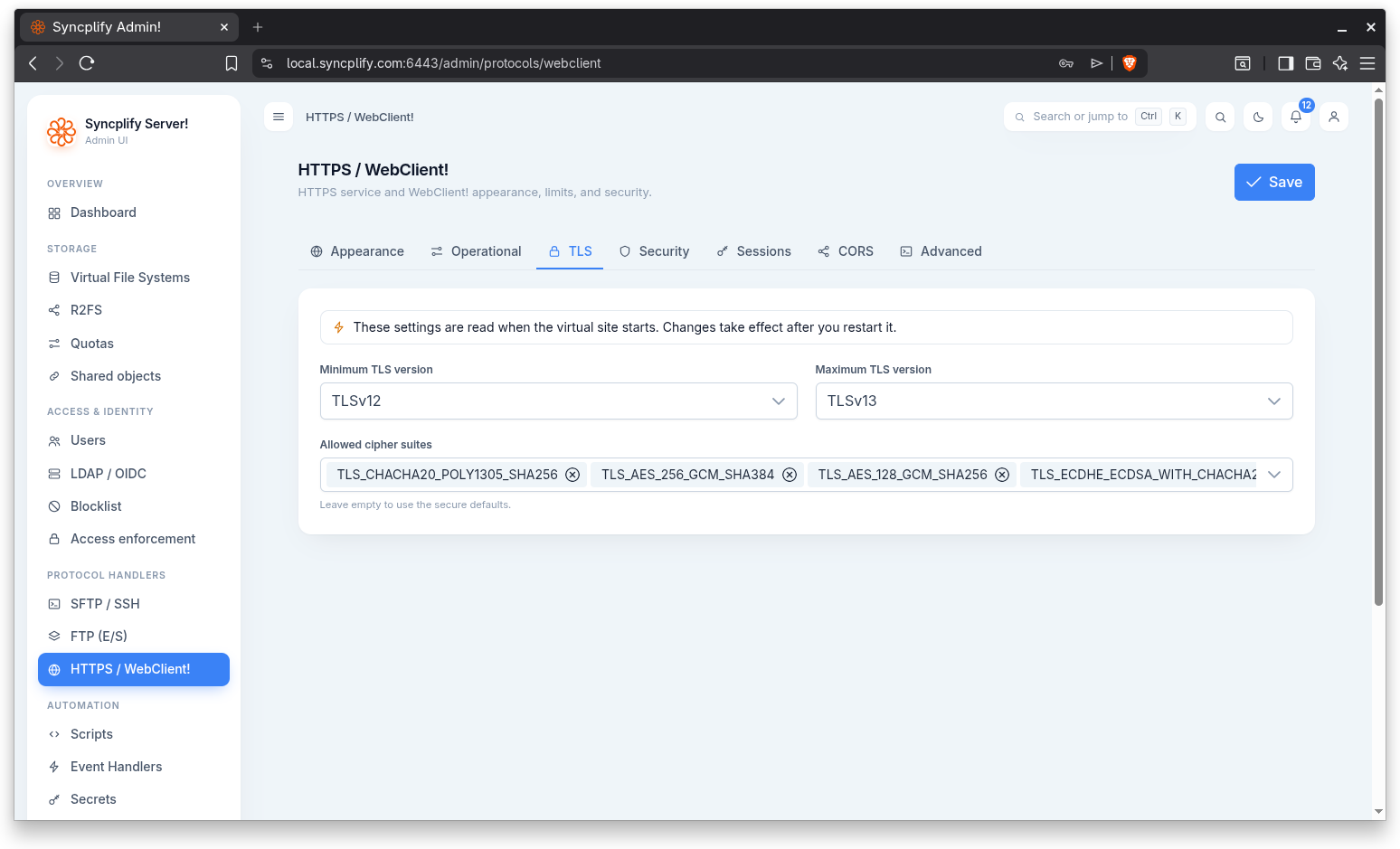Toggle sidebar with hamburger menu icon
The width and height of the screenshot is (1400, 849).
(x=279, y=117)
